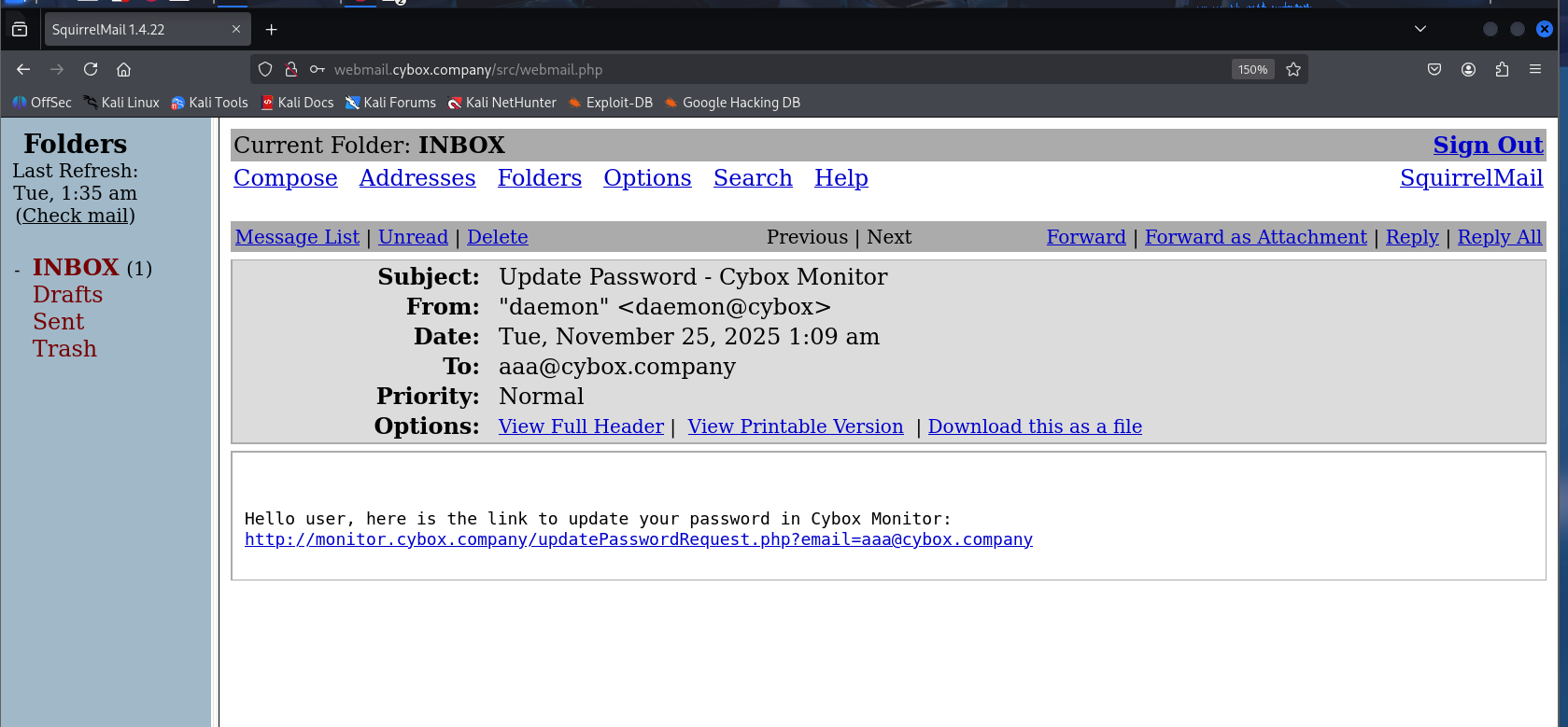Screen dimensions: 1568x727
Task: Open the Firefox hamburger application menu
Action: tap(1535, 69)
